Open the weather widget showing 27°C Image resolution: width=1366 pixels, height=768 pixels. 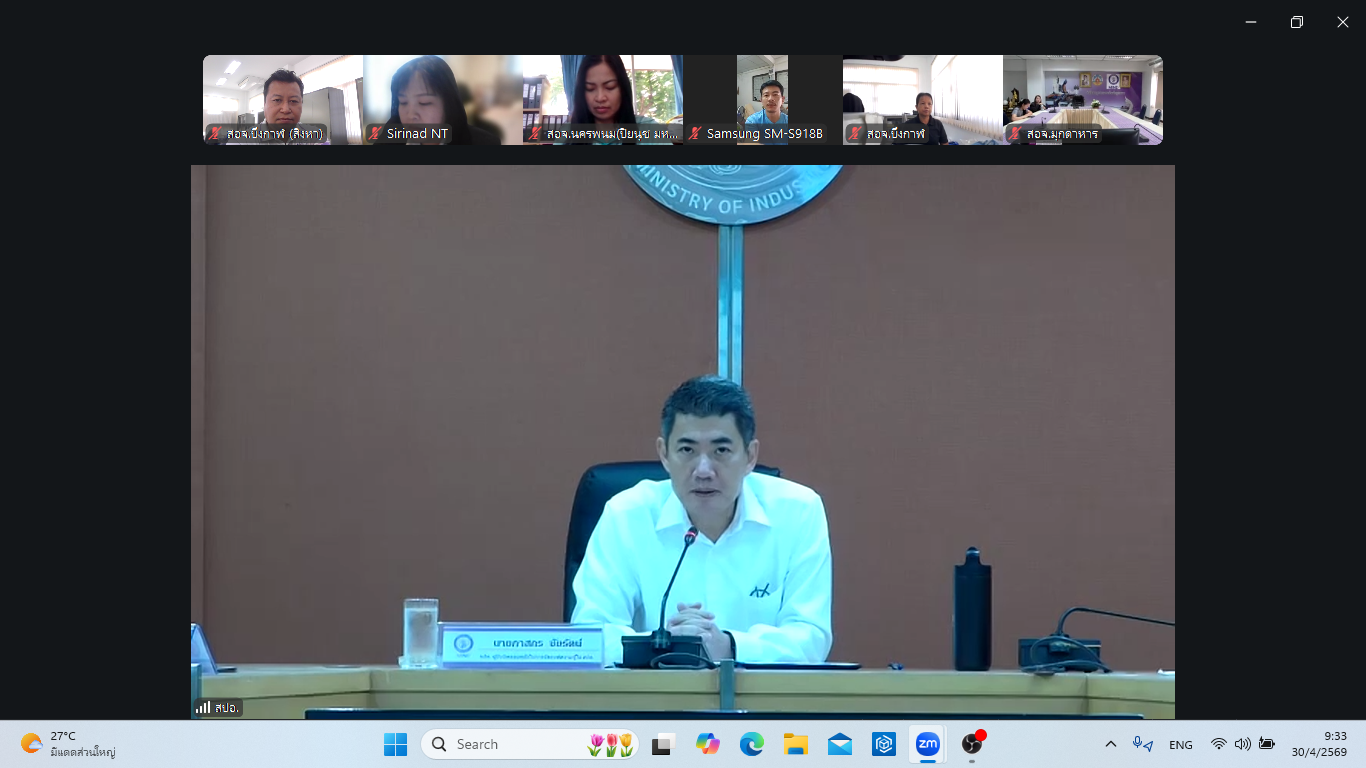(x=68, y=744)
